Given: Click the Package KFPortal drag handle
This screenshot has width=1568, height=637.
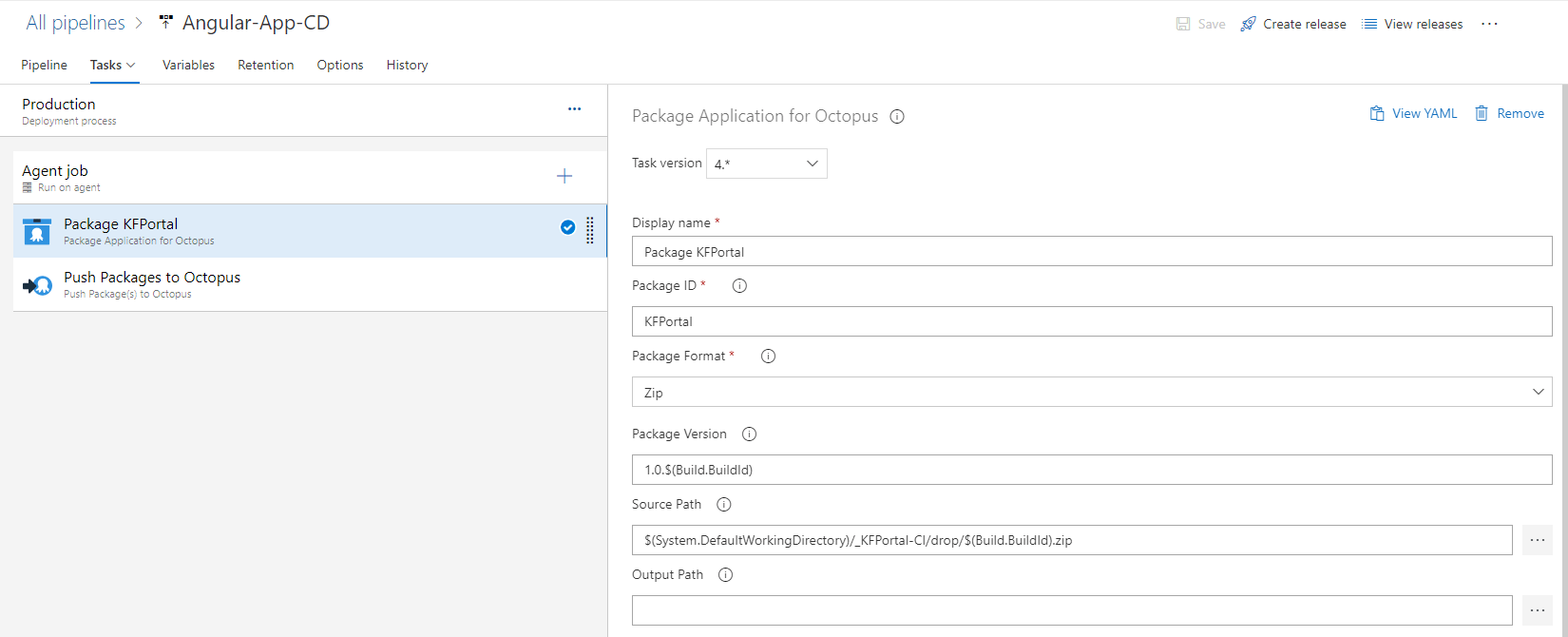Looking at the screenshot, I should point(590,231).
